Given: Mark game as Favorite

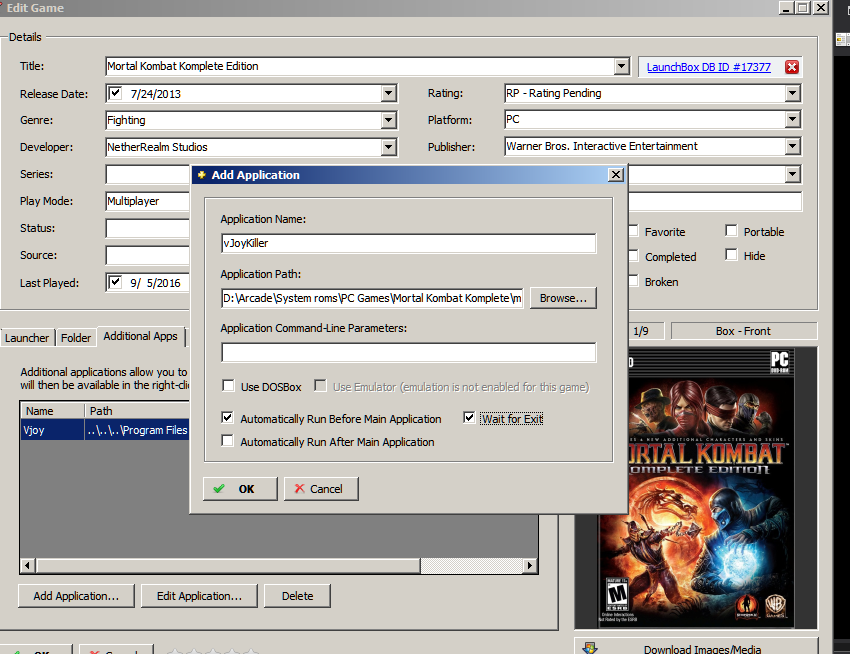Looking at the screenshot, I should point(633,232).
